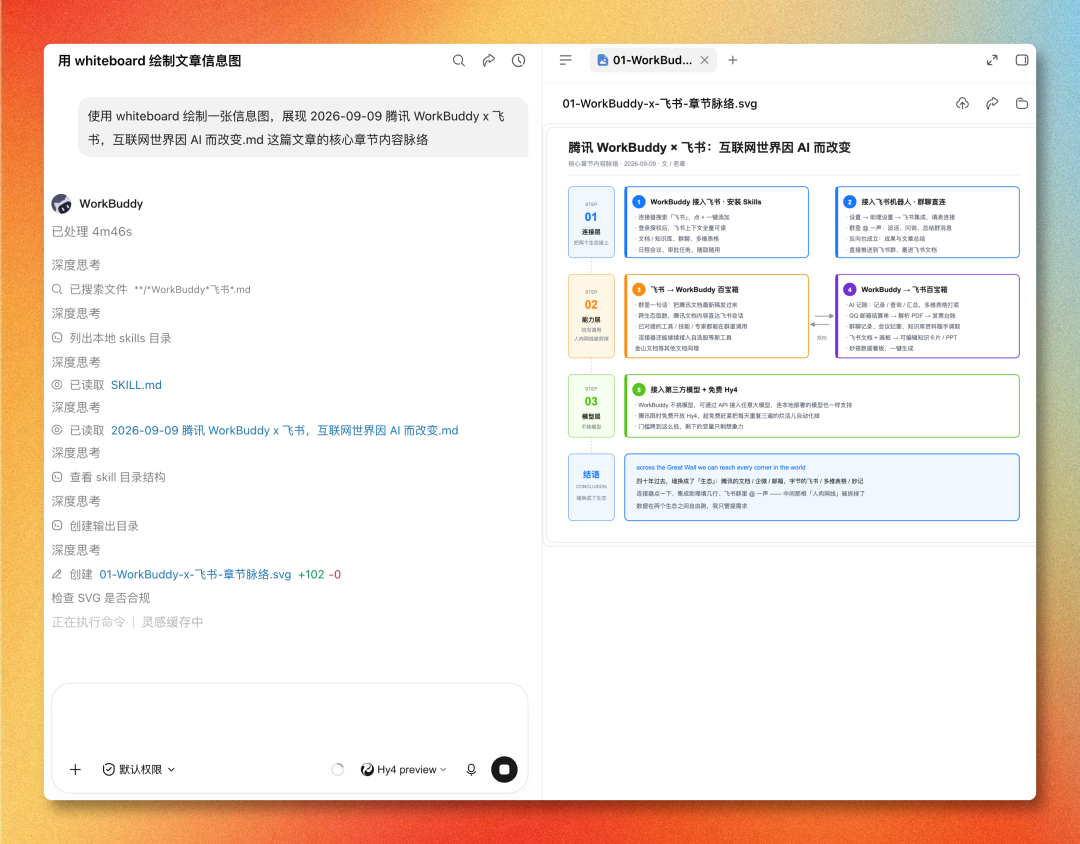The image size is (1080, 844).
Task: Click the eye icon beside 已读取 SKILL.md
Action: pos(57,385)
